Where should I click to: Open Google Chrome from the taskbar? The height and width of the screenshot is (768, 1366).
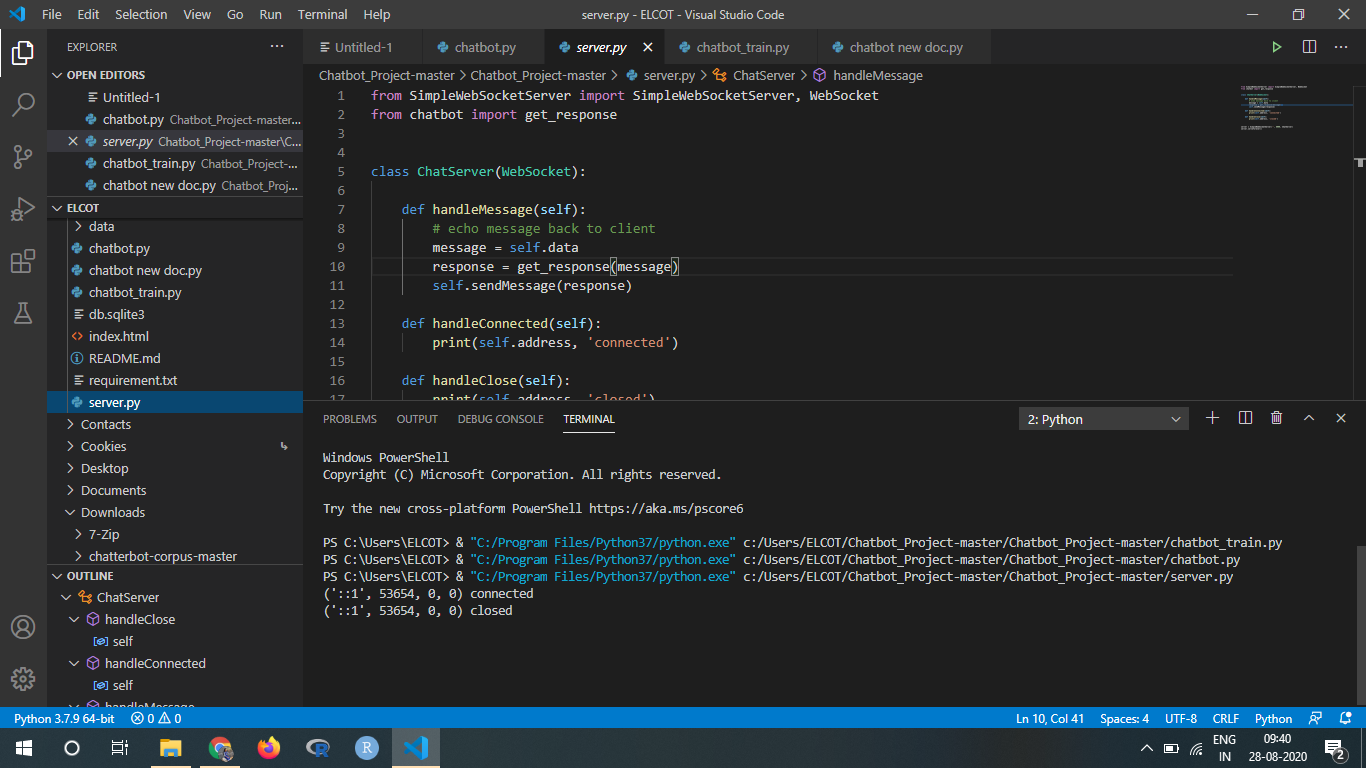pyautogui.click(x=220, y=748)
